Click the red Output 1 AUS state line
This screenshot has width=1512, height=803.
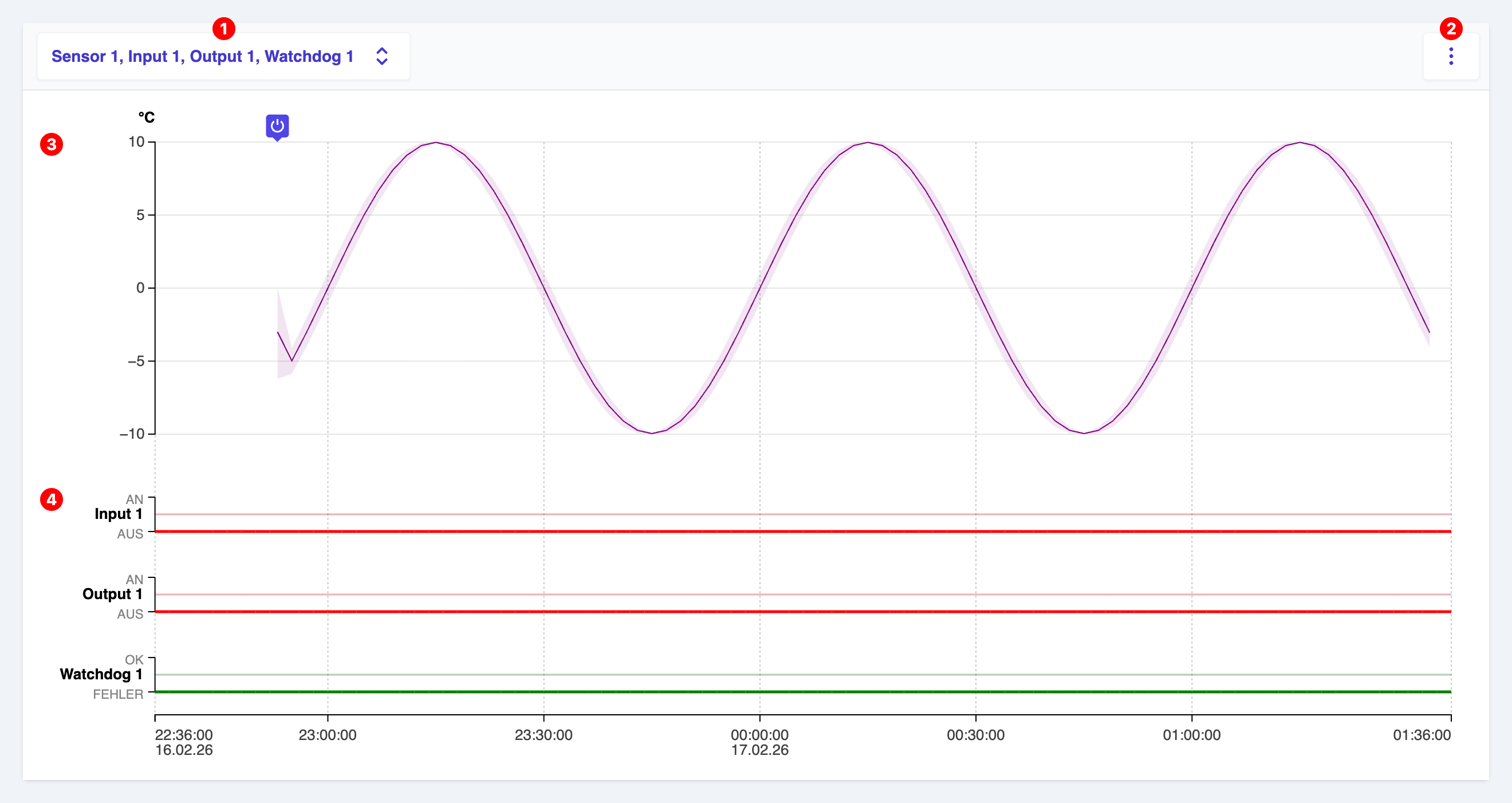click(x=803, y=612)
